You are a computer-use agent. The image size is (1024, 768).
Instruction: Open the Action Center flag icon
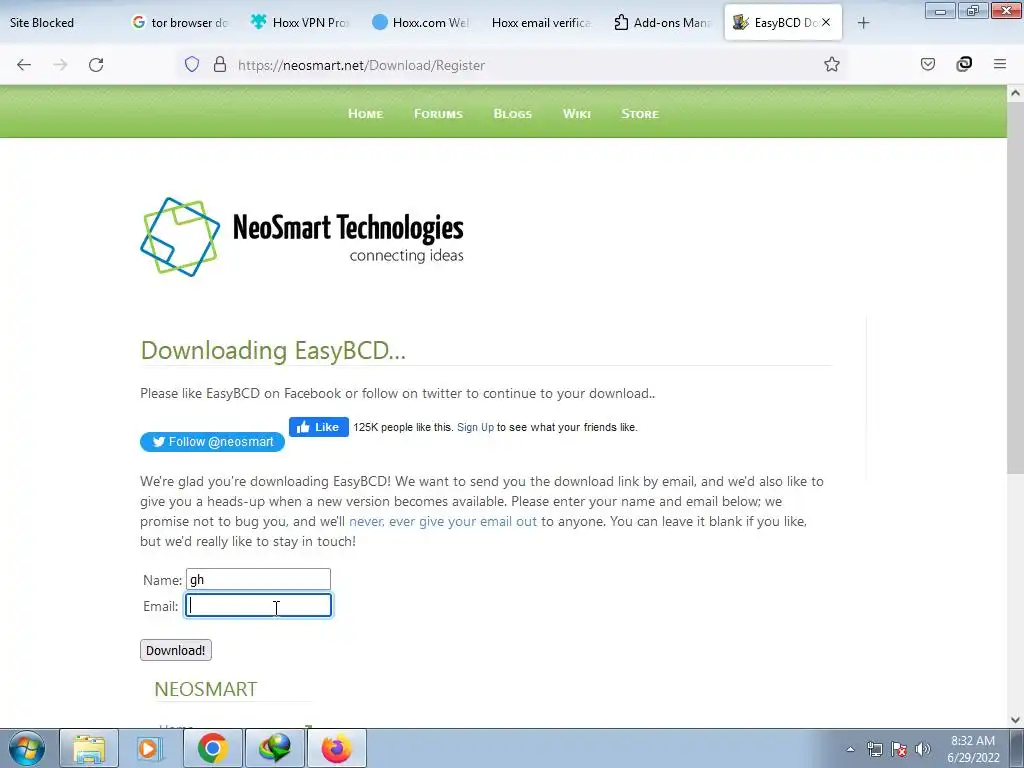[x=899, y=749]
